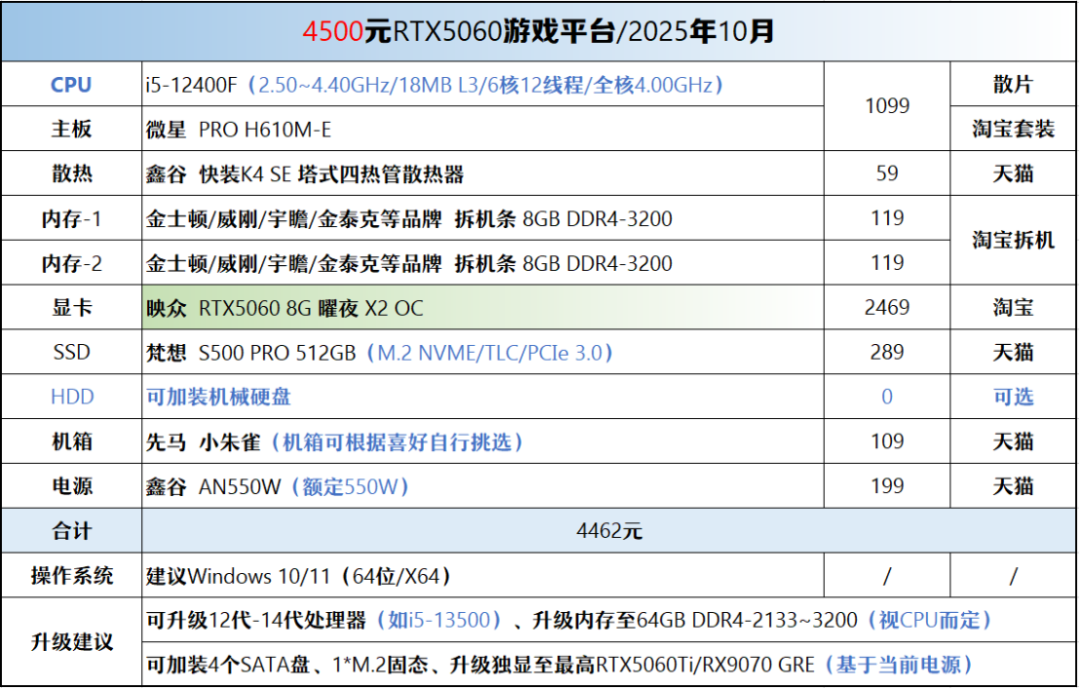Image resolution: width=1080 pixels, height=688 pixels.
Task: Click the 先马 小朱雀 case cell
Action: (334, 442)
